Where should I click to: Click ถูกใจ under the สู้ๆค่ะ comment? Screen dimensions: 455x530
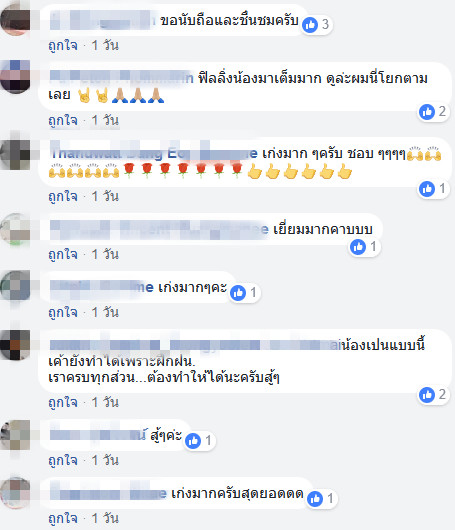tap(63, 460)
